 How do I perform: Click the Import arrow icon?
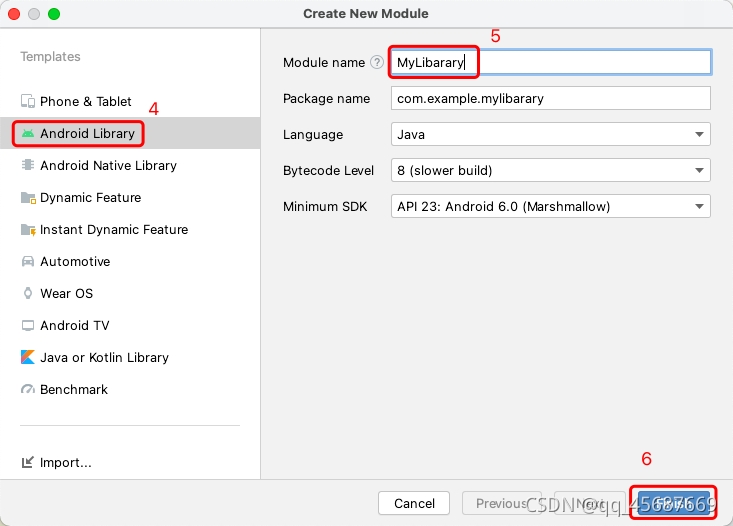(x=28, y=462)
